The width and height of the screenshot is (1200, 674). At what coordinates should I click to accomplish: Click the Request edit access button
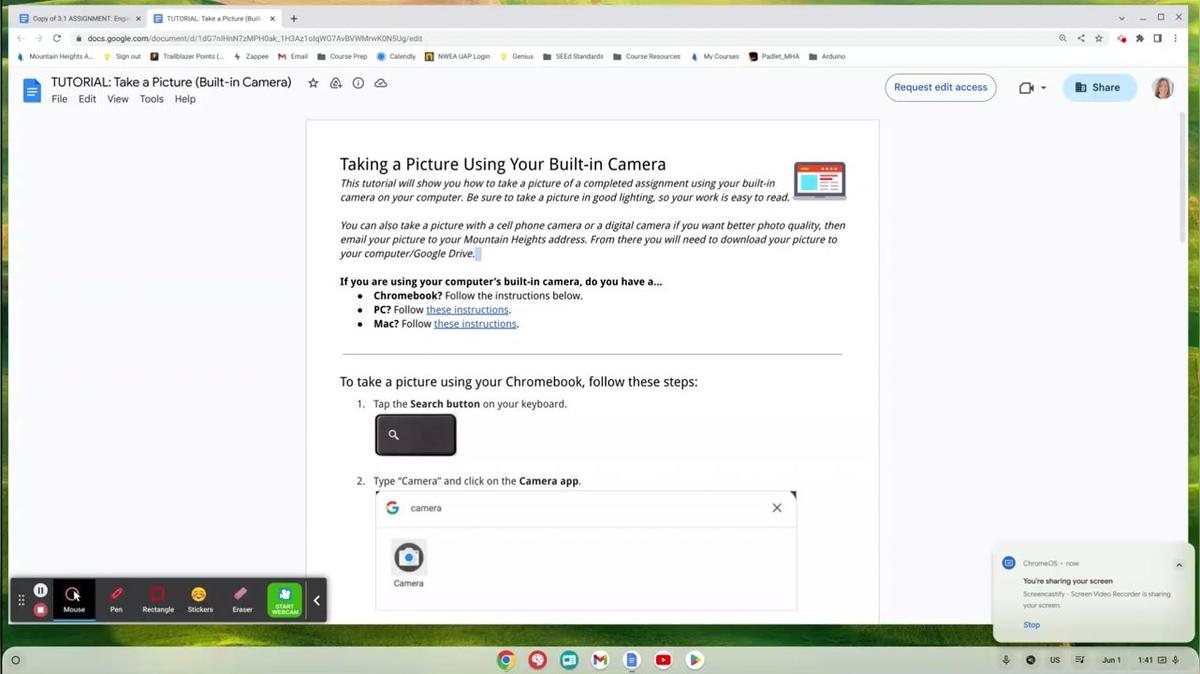[x=940, y=87]
